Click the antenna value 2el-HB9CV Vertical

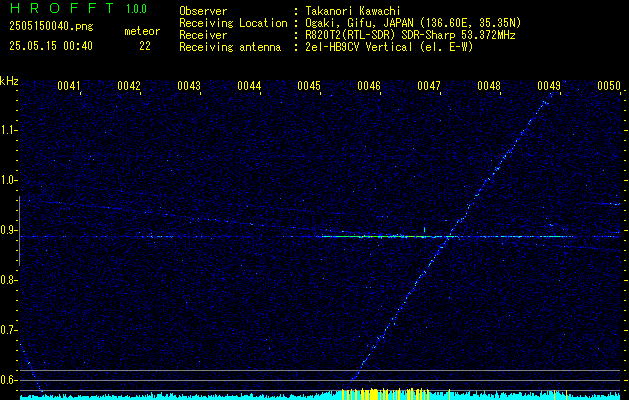pos(358,47)
